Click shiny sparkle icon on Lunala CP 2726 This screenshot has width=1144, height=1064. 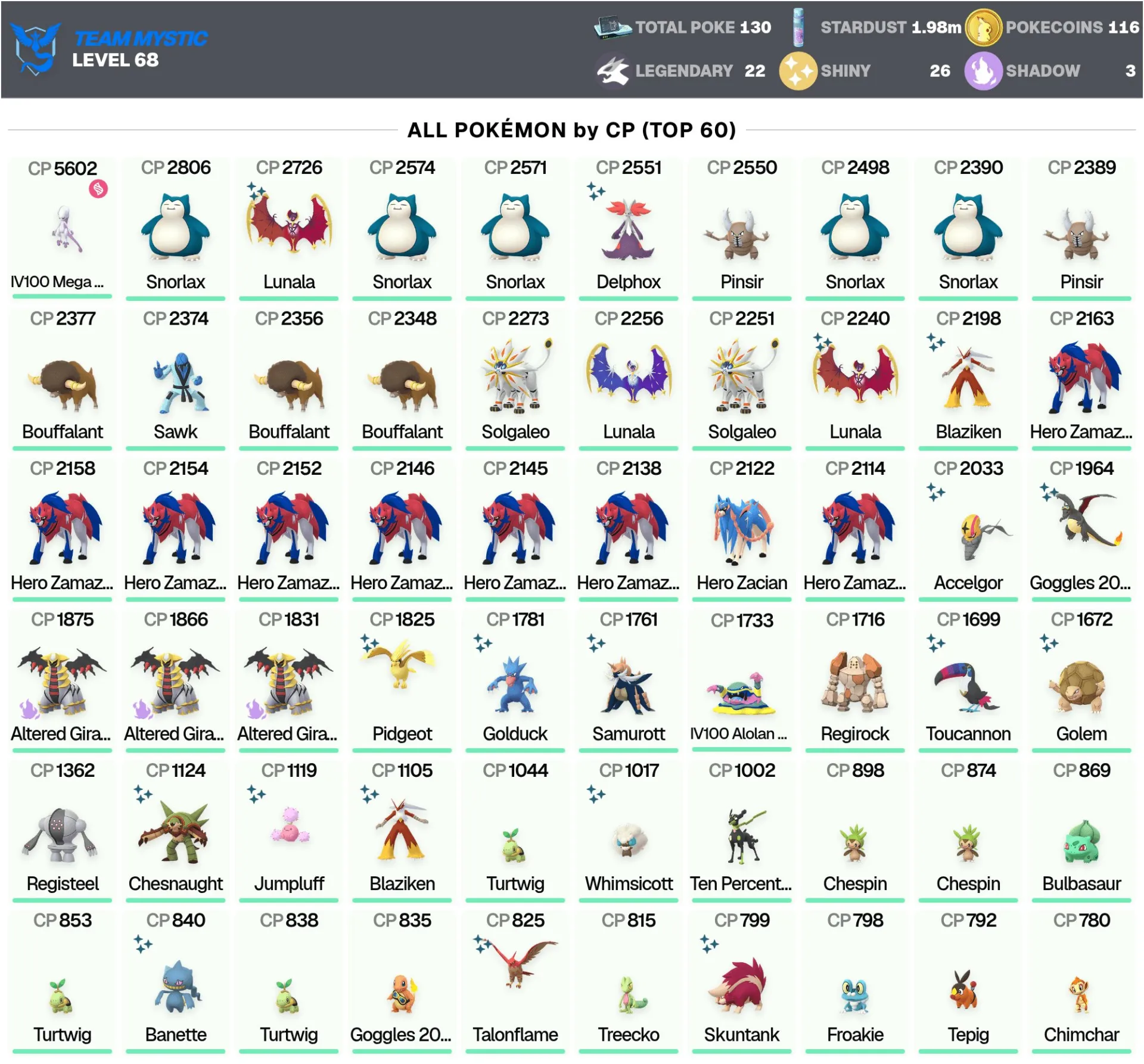pyautogui.click(x=256, y=191)
